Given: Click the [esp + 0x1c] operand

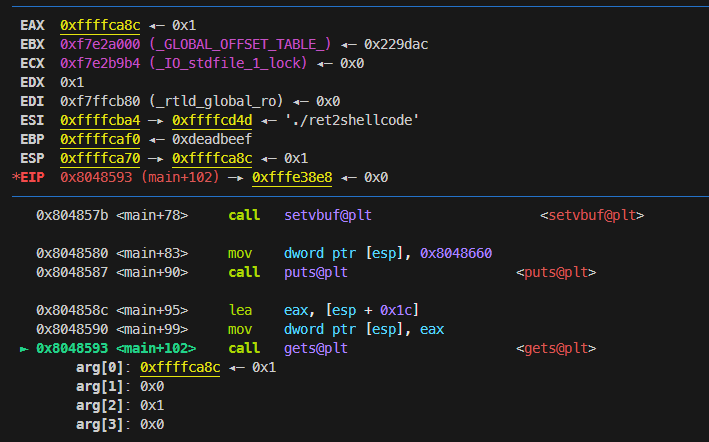Looking at the screenshot, I should point(372,310).
